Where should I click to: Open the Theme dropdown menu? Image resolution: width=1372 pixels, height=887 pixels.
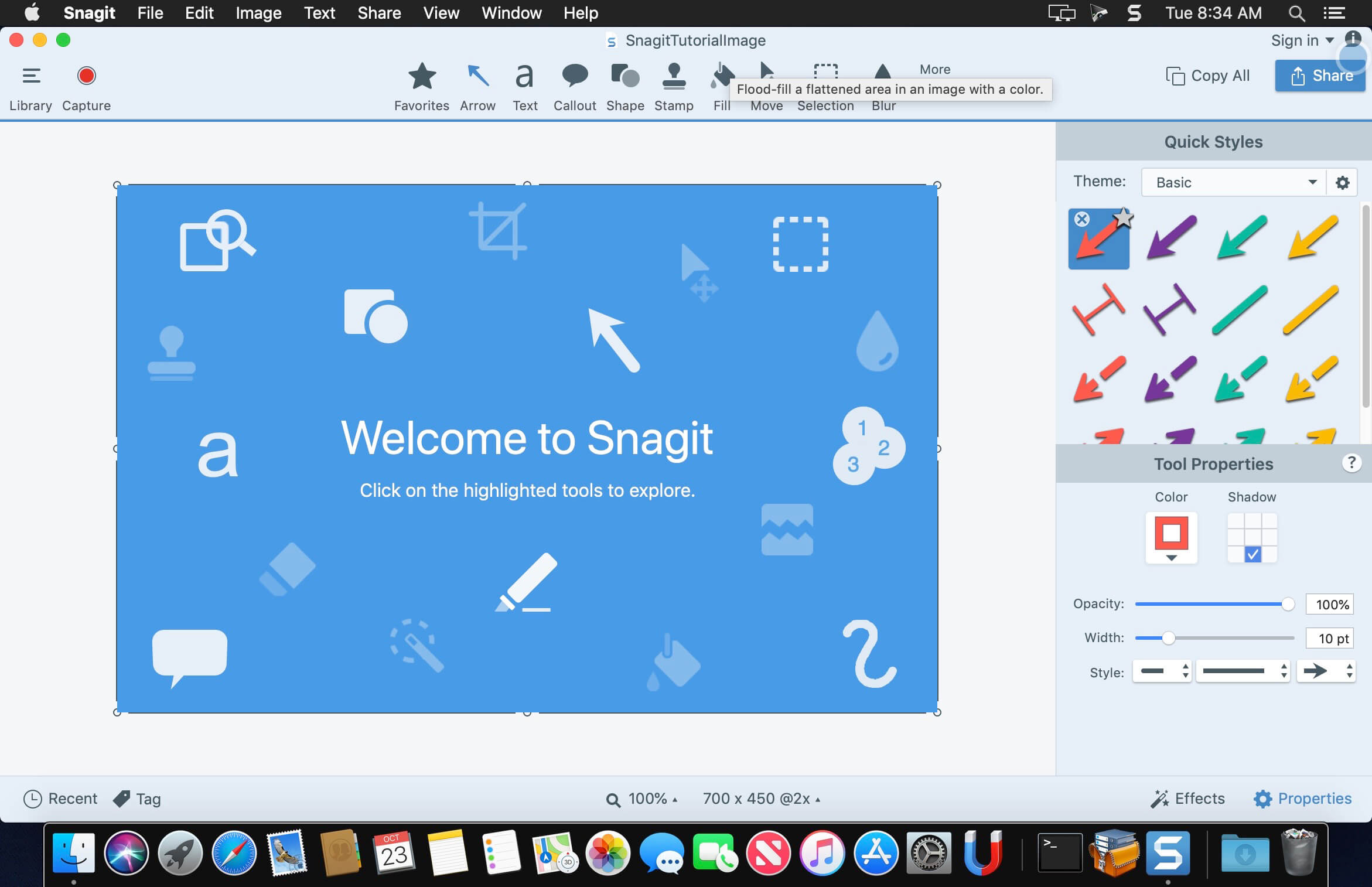(1231, 182)
